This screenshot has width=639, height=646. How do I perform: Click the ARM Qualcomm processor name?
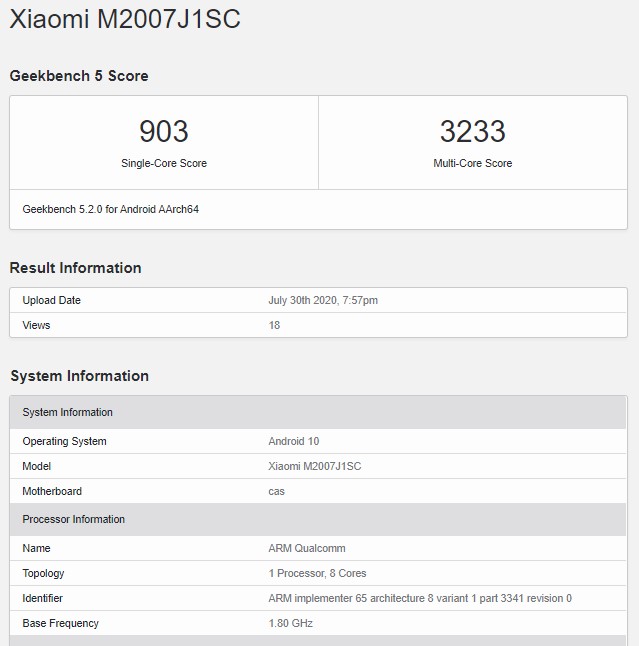pyautogui.click(x=307, y=548)
